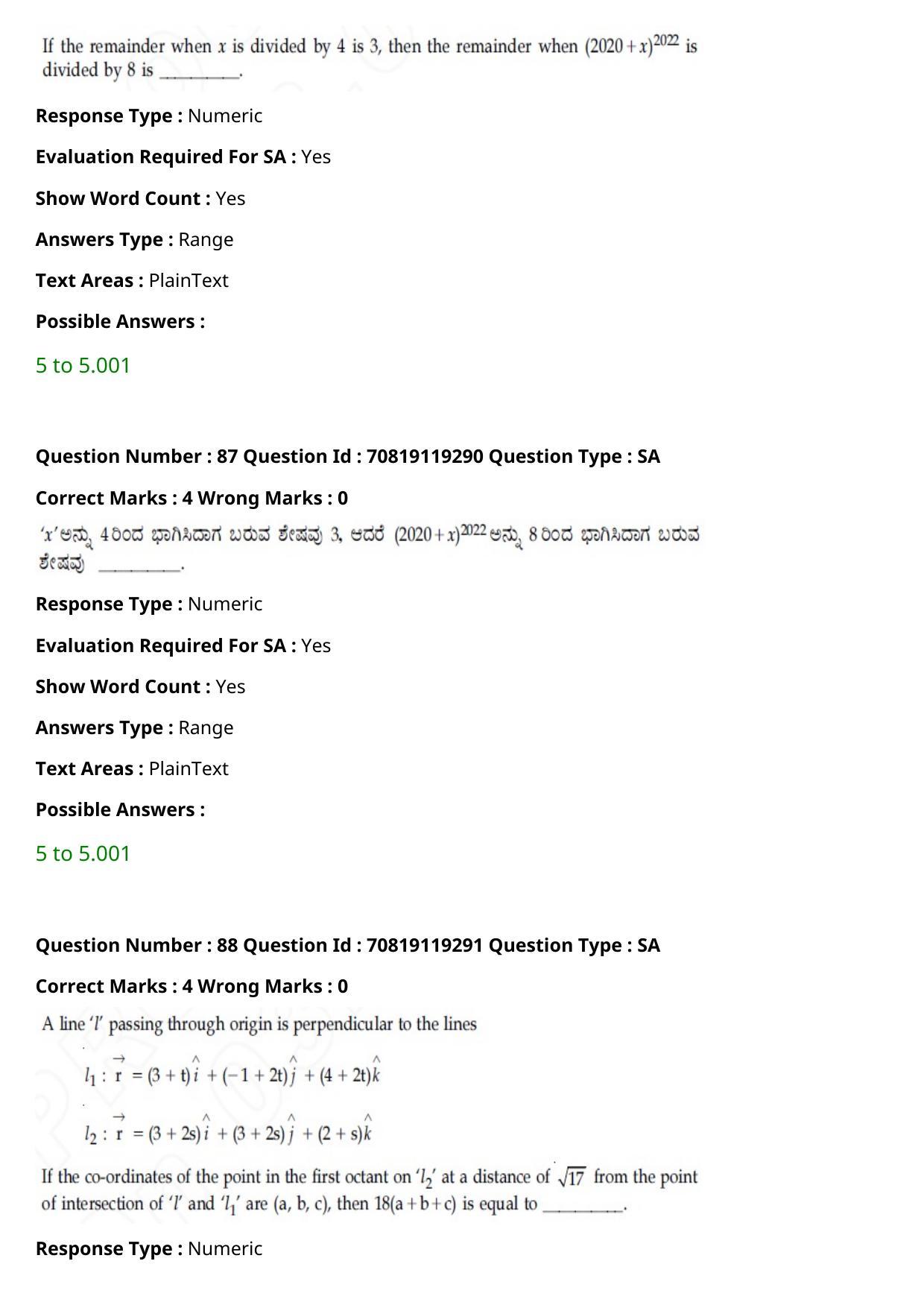Click the first green '5 to 5.001' answer
Viewport: 924px width, 1308px height.
(x=83, y=365)
